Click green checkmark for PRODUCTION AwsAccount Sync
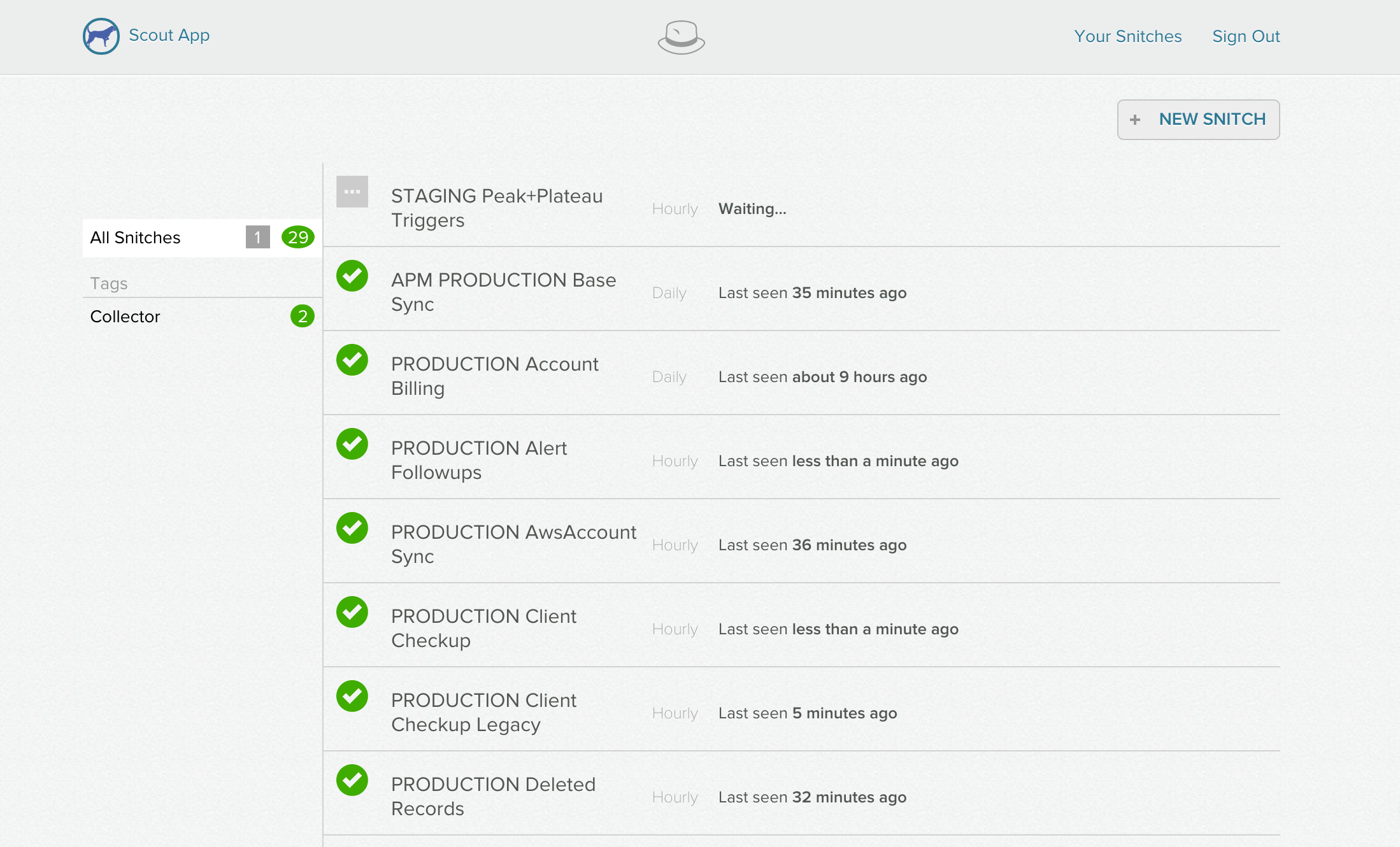This screenshot has height=847, width=1400. click(352, 528)
